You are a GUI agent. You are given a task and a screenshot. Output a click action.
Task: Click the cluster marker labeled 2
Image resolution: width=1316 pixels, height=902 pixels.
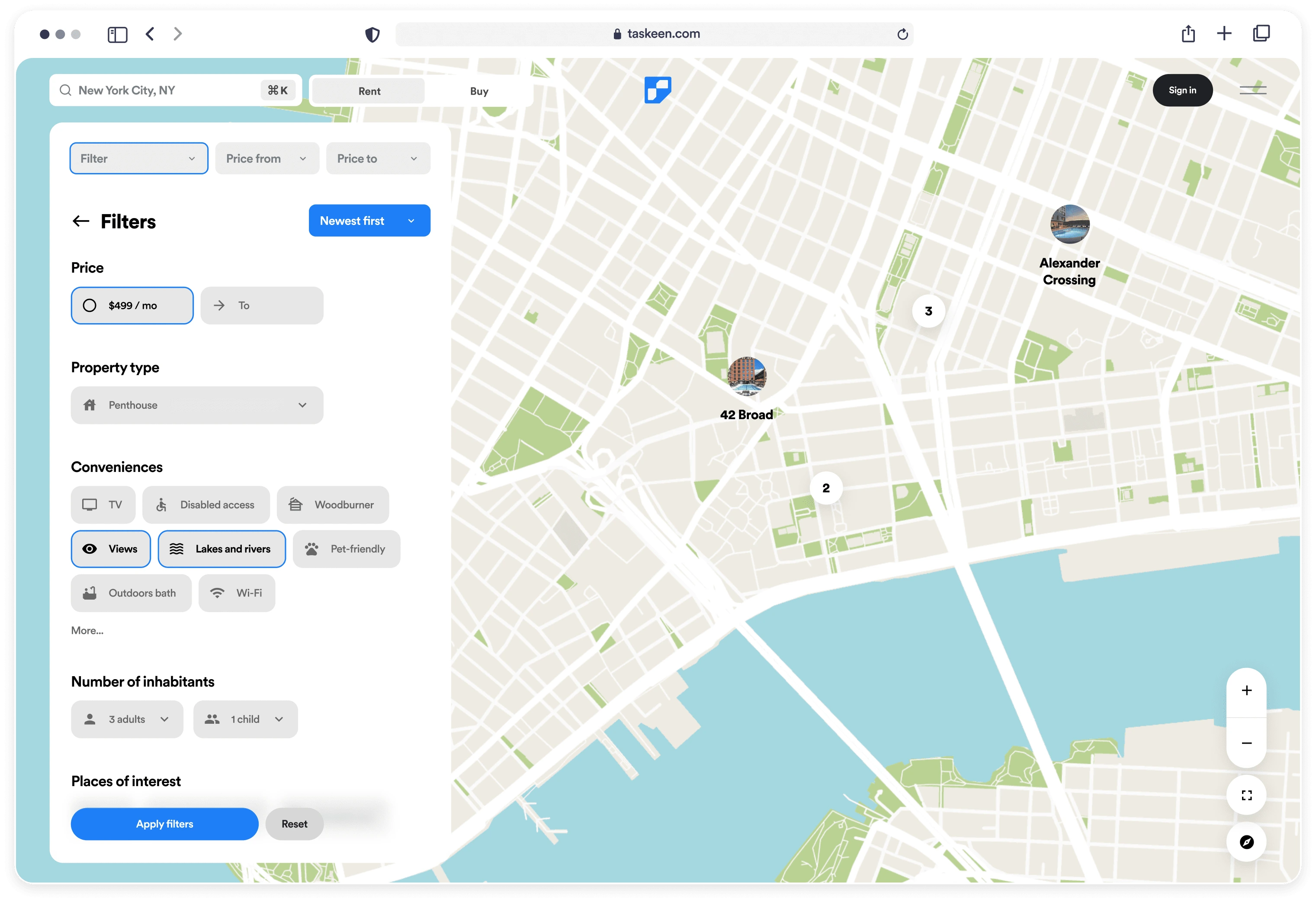click(x=825, y=488)
